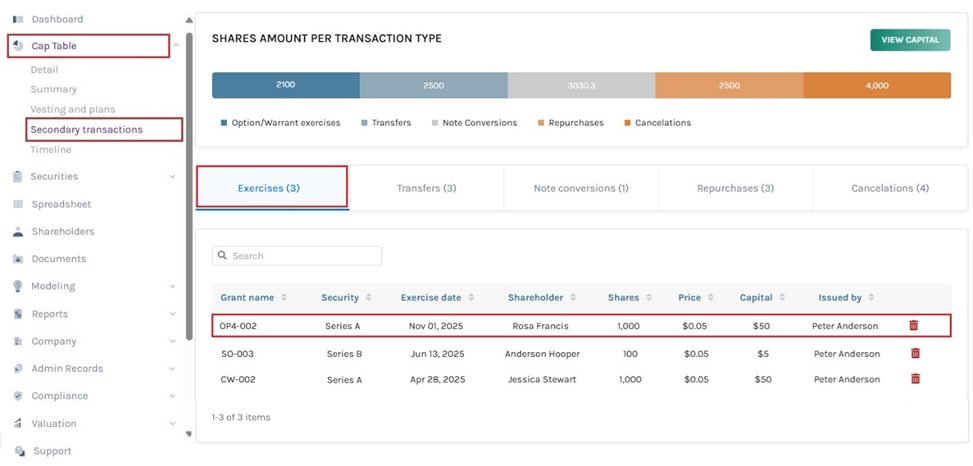Switch to the Transfers (3) tab

click(426, 188)
